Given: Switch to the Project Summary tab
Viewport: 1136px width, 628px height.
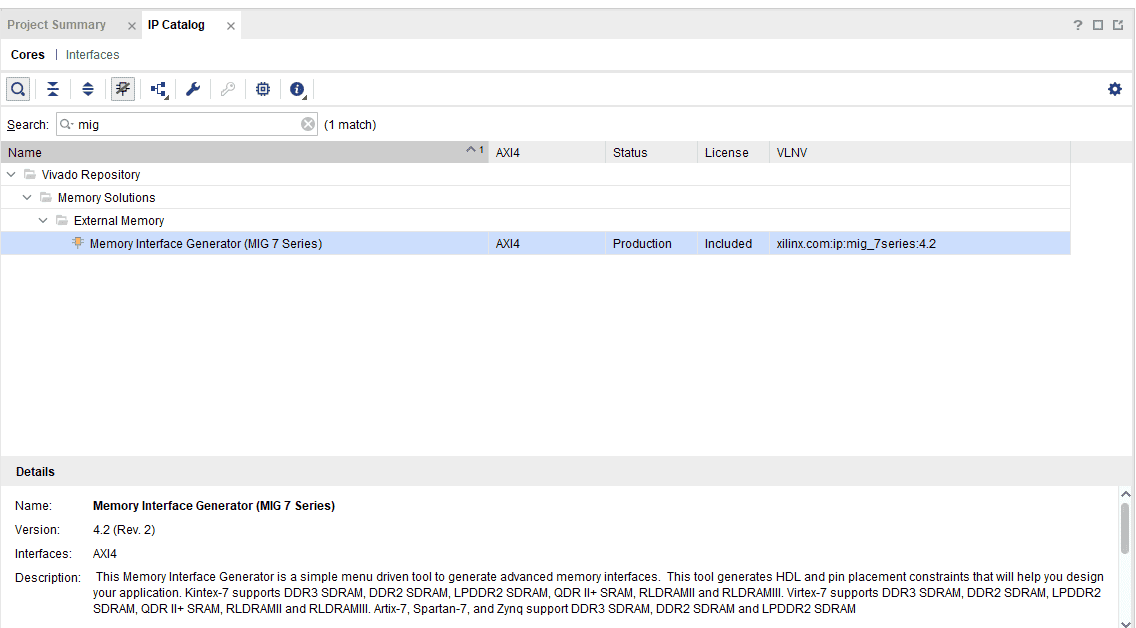Looking at the screenshot, I should tap(57, 25).
